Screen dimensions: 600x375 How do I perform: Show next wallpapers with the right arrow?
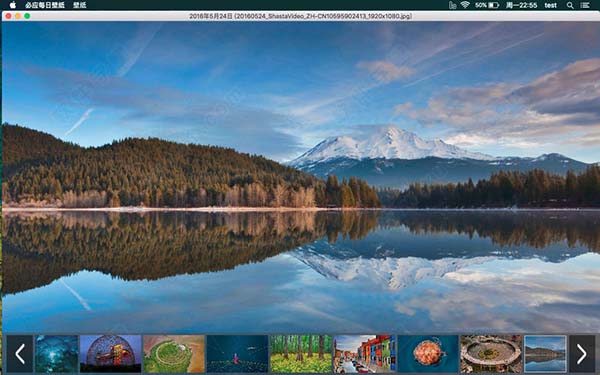click(x=582, y=354)
